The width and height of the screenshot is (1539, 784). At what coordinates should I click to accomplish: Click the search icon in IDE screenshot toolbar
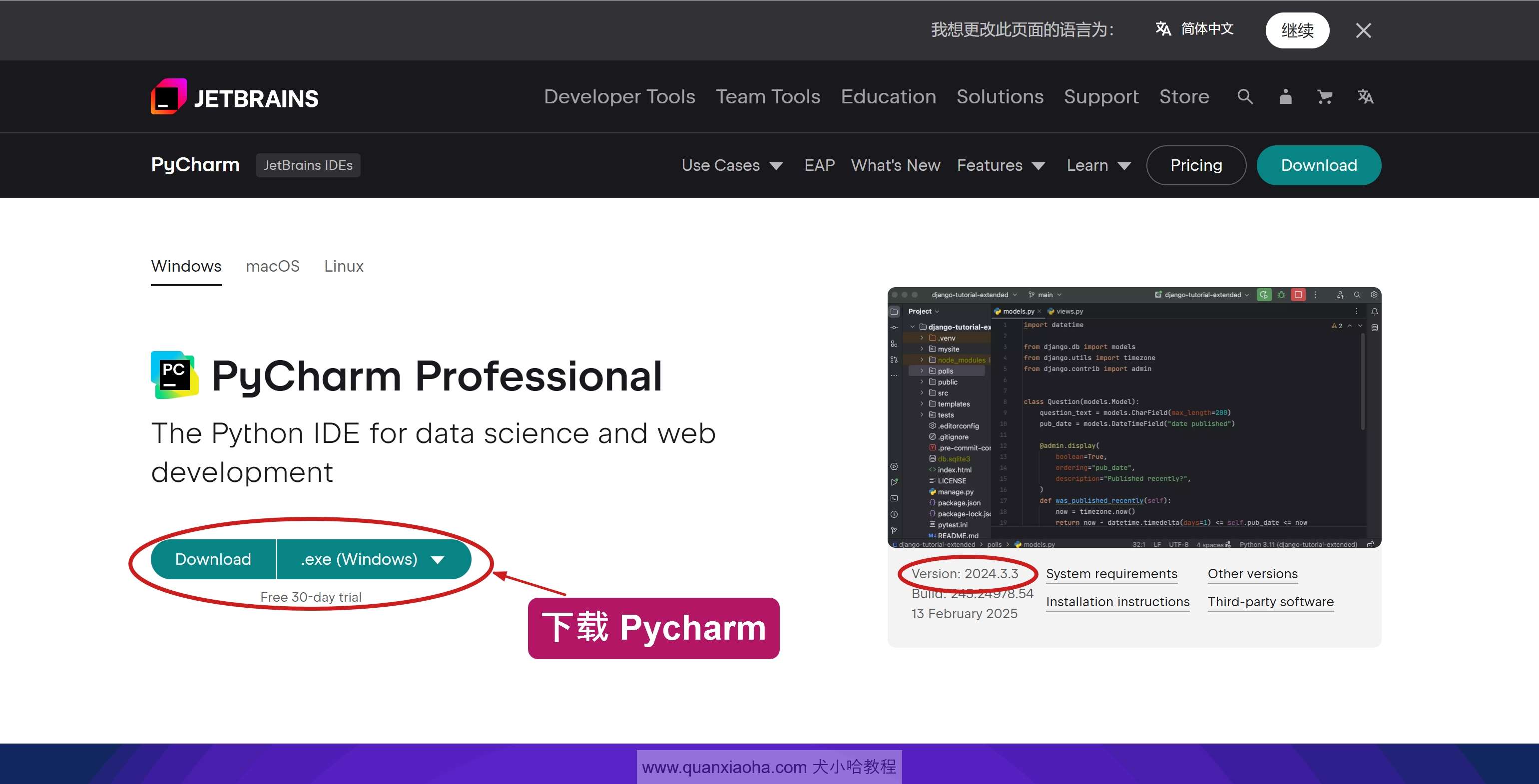click(x=1357, y=295)
